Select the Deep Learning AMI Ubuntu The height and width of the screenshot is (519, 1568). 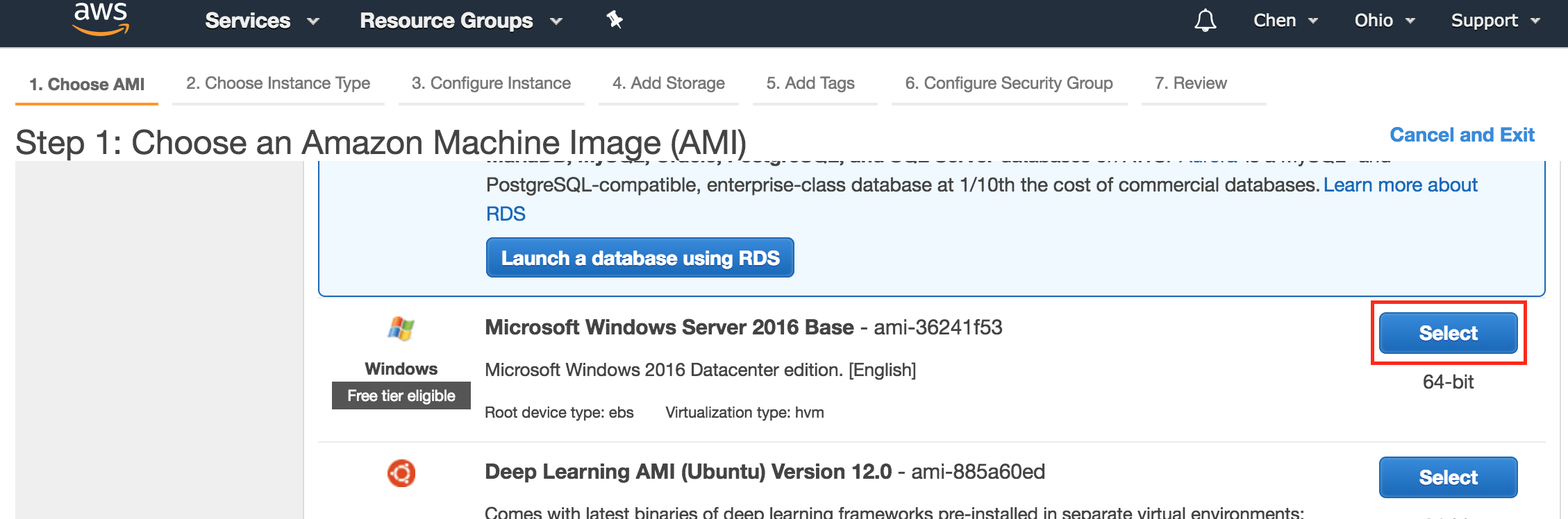point(1448,477)
